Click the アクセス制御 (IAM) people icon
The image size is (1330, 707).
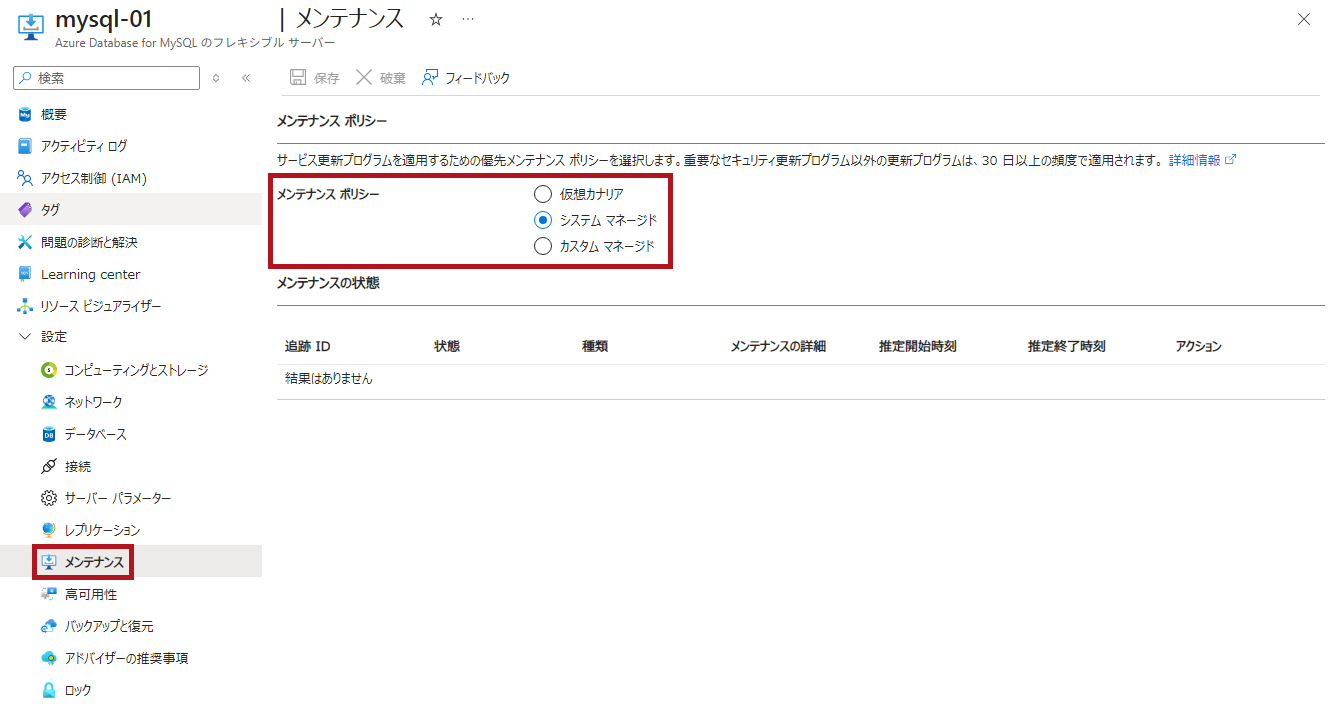click(x=25, y=178)
